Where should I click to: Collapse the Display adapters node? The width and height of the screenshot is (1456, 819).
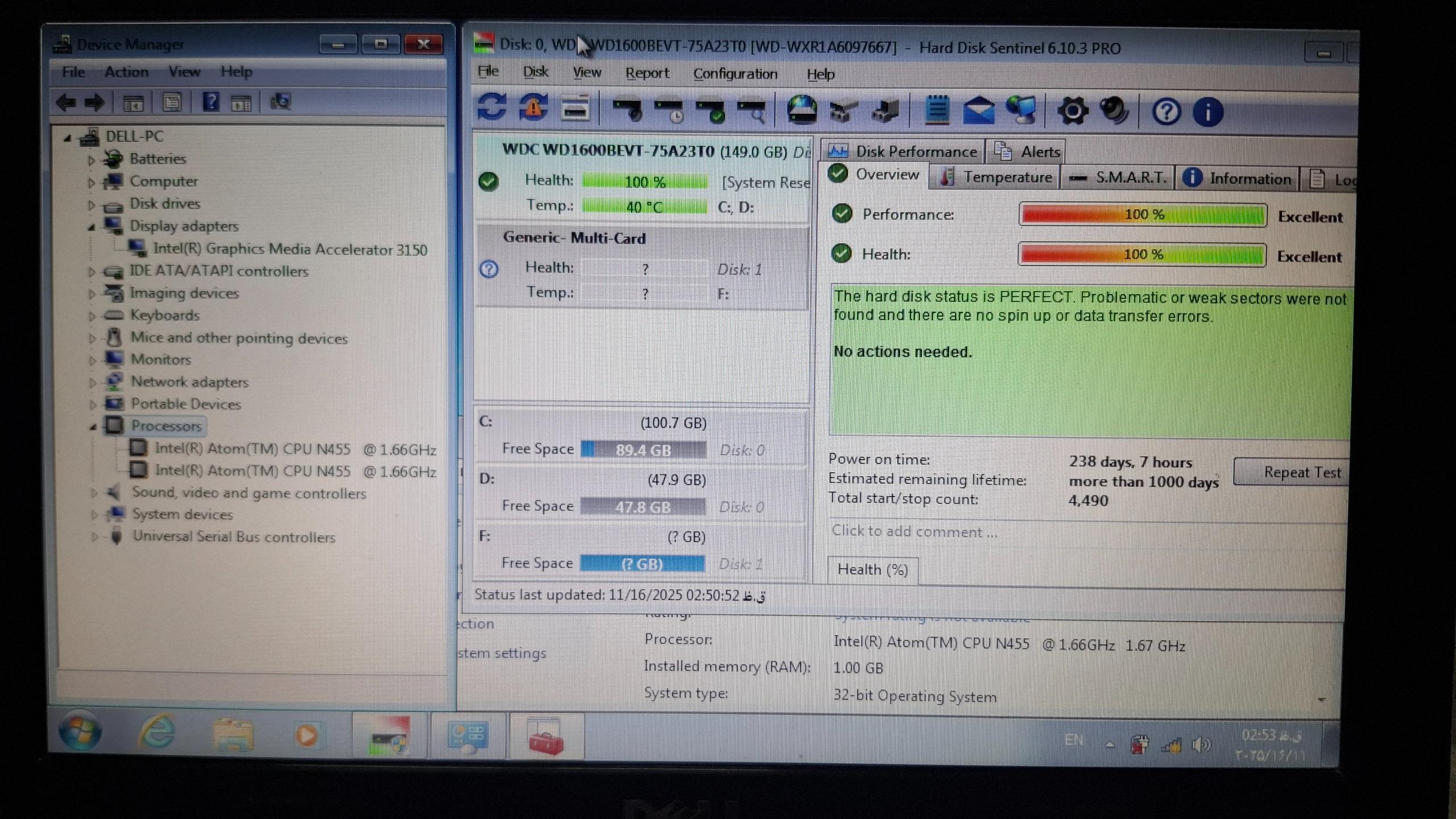click(92, 227)
